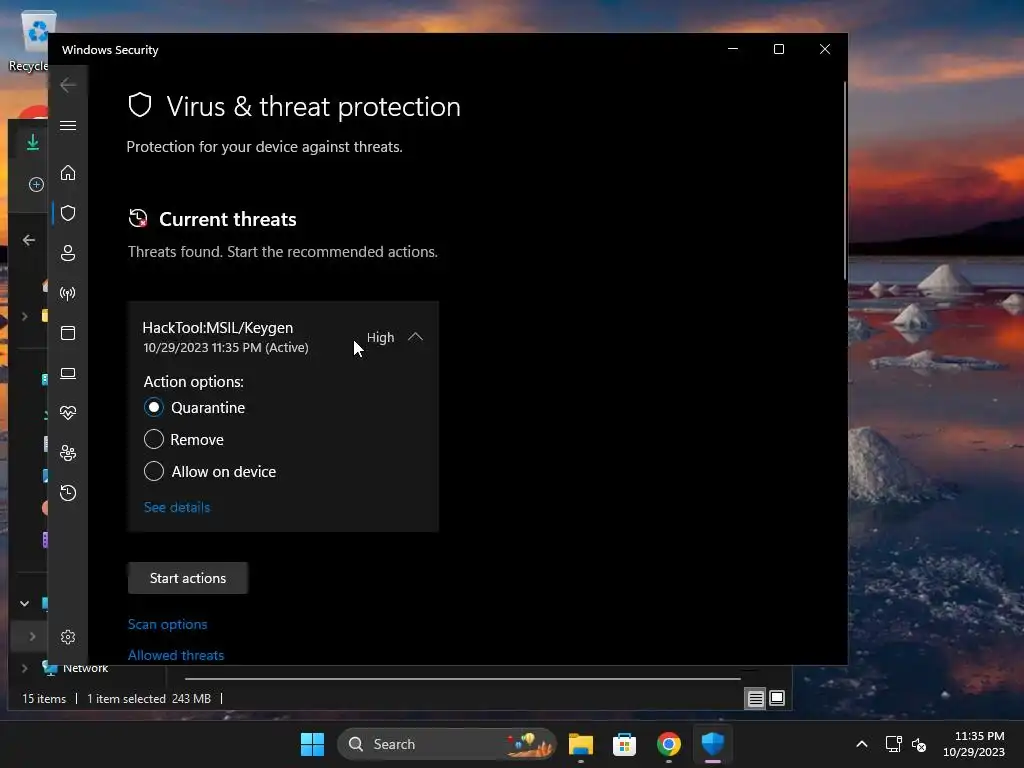
Task: Click the muted volume tray icon
Action: (x=919, y=744)
